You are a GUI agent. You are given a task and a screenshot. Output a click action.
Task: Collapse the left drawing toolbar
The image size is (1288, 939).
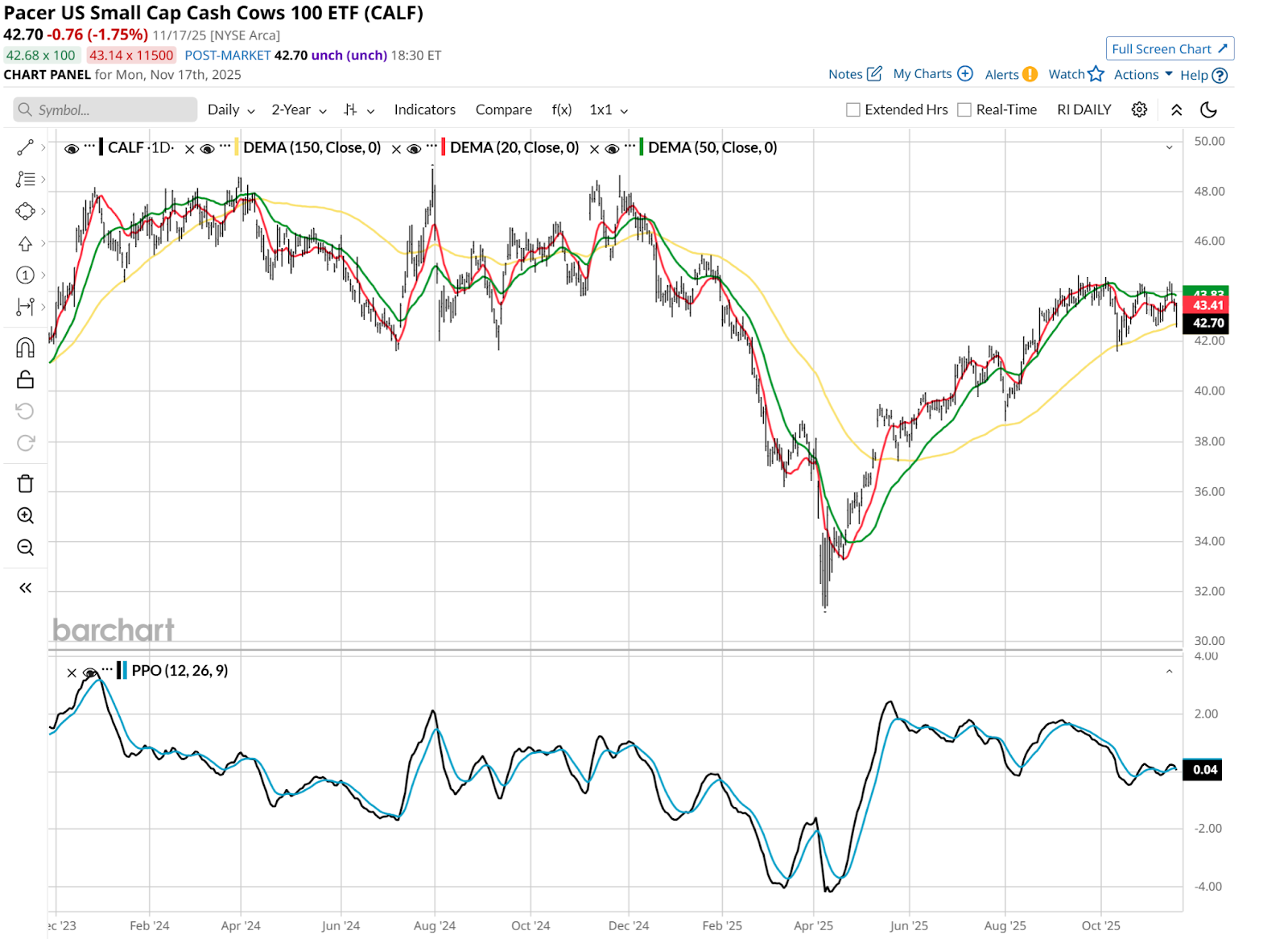(25, 588)
